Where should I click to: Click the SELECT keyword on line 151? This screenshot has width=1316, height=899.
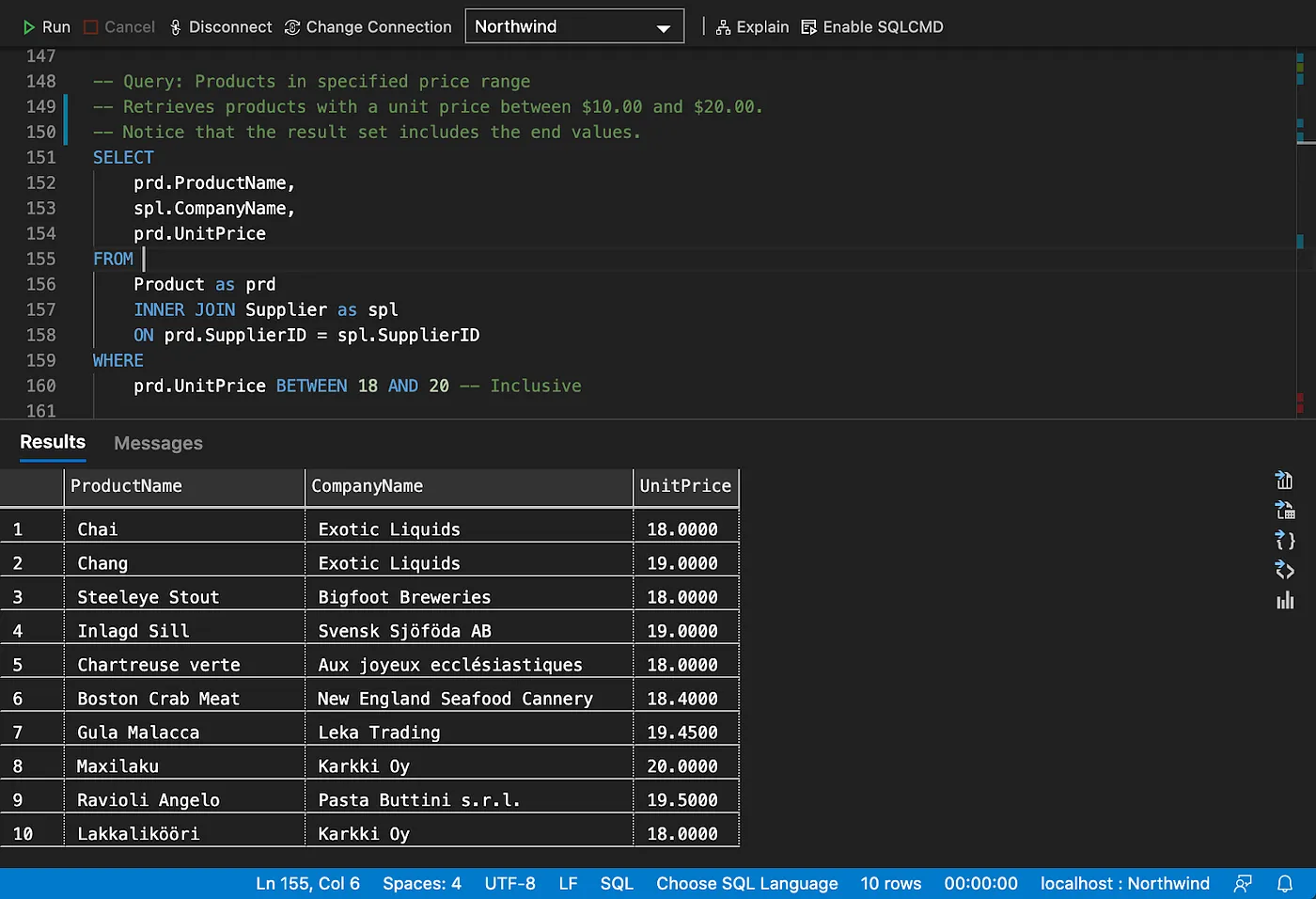[123, 157]
